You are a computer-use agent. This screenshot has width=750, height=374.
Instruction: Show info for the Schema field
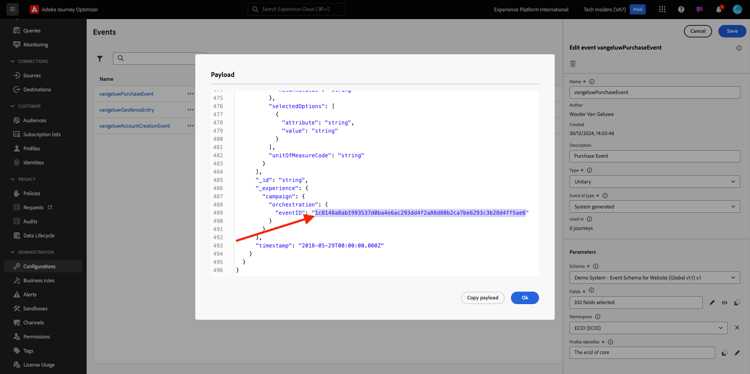tap(596, 266)
